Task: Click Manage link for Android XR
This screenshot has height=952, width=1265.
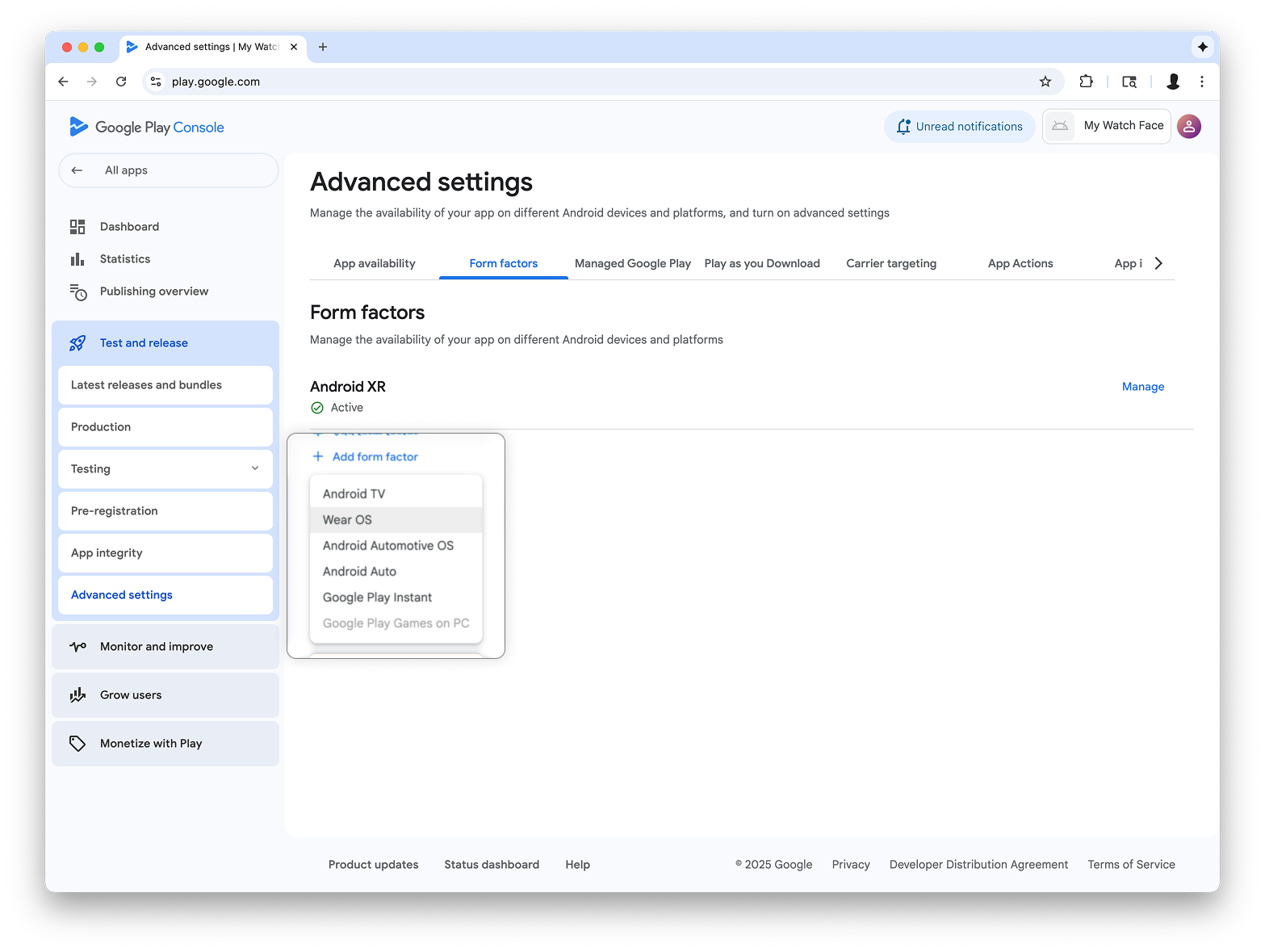Action: point(1142,387)
